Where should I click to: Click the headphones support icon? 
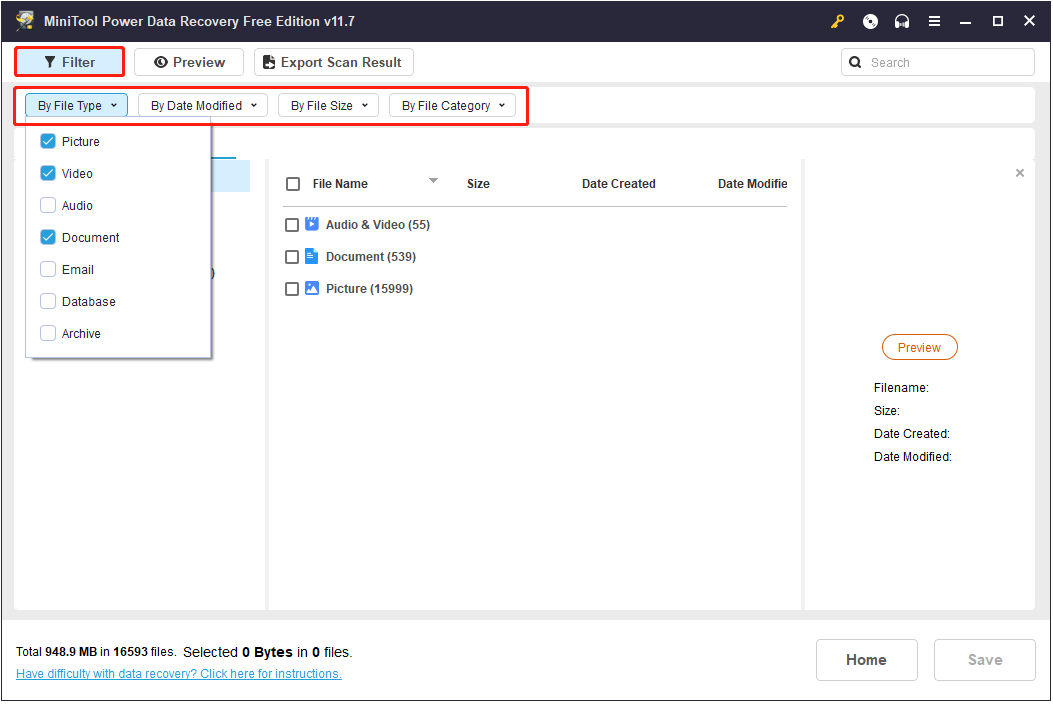click(x=902, y=21)
